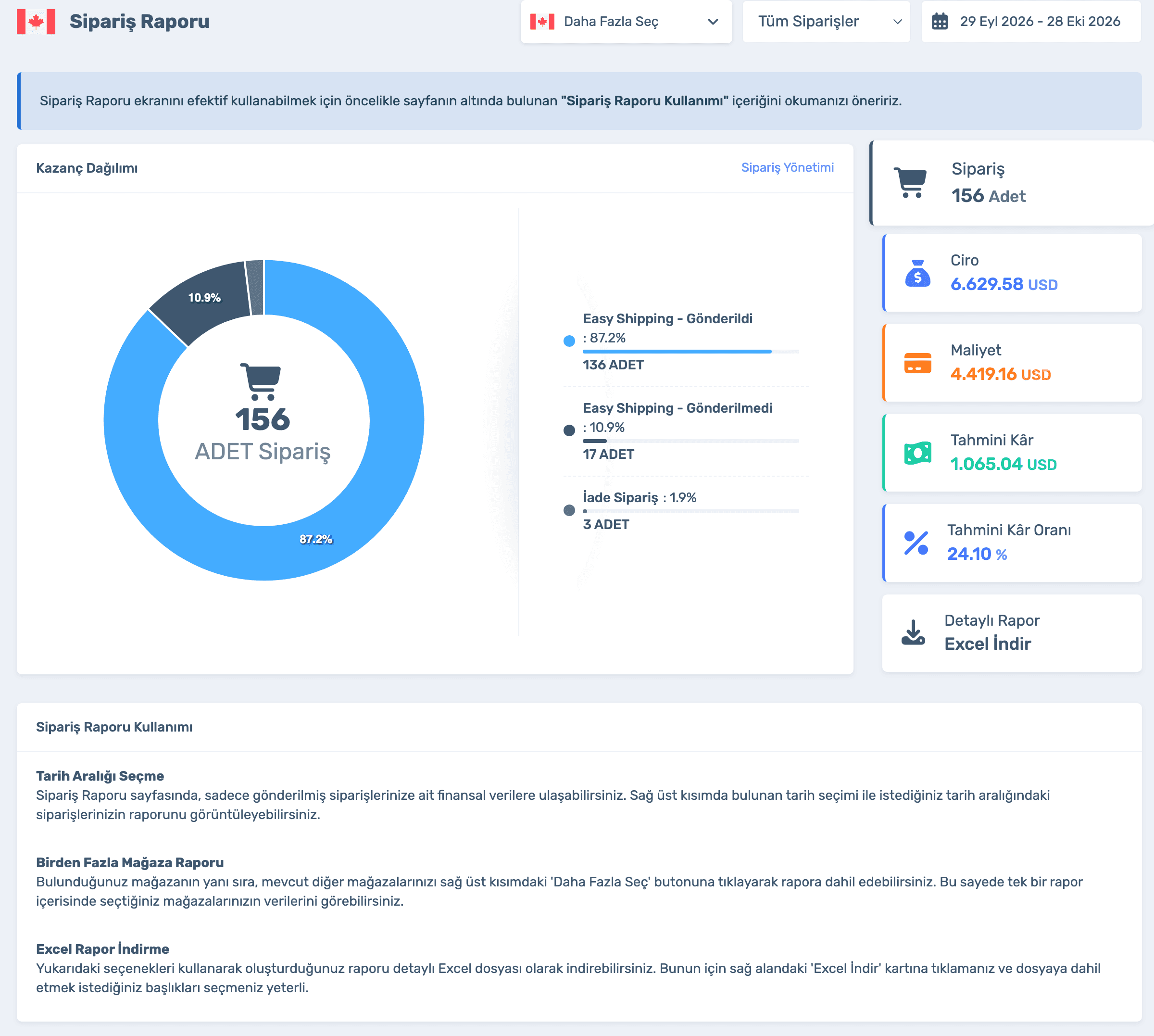1154x1036 pixels.
Task: Click the dark legend dot for Gönderilmedi
Action: [x=569, y=430]
